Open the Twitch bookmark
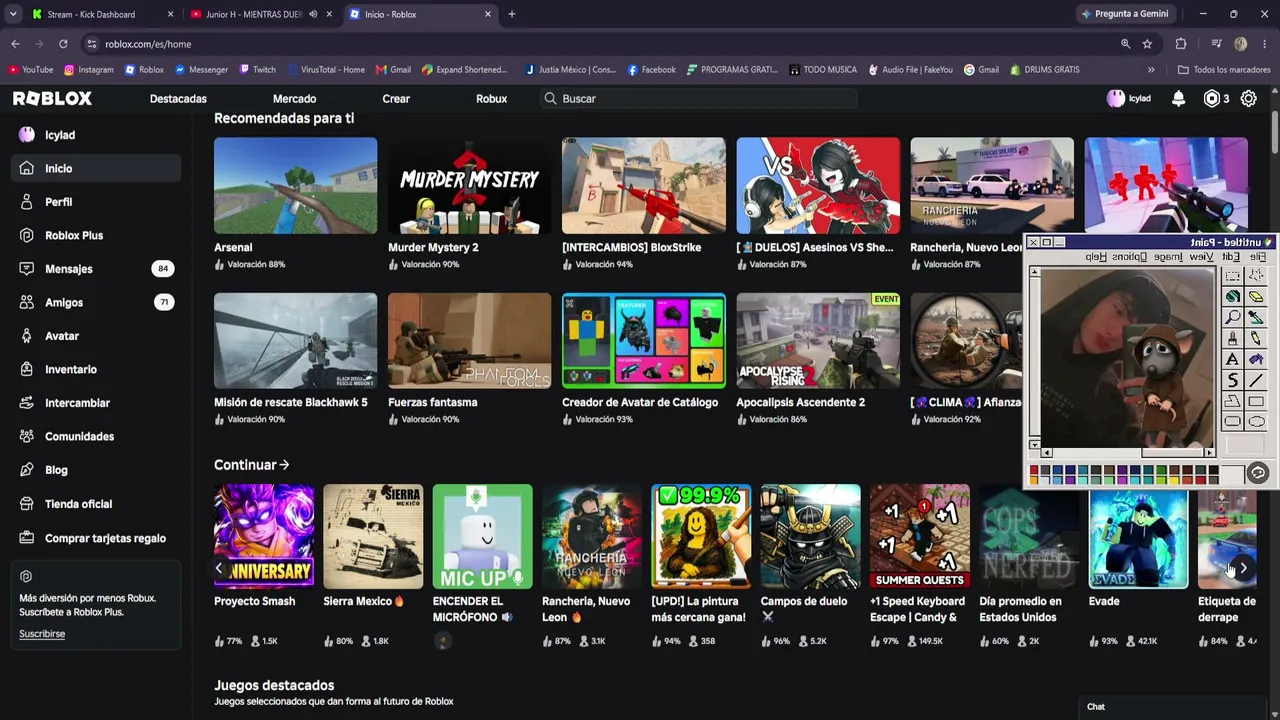The image size is (1280, 720). pos(257,70)
